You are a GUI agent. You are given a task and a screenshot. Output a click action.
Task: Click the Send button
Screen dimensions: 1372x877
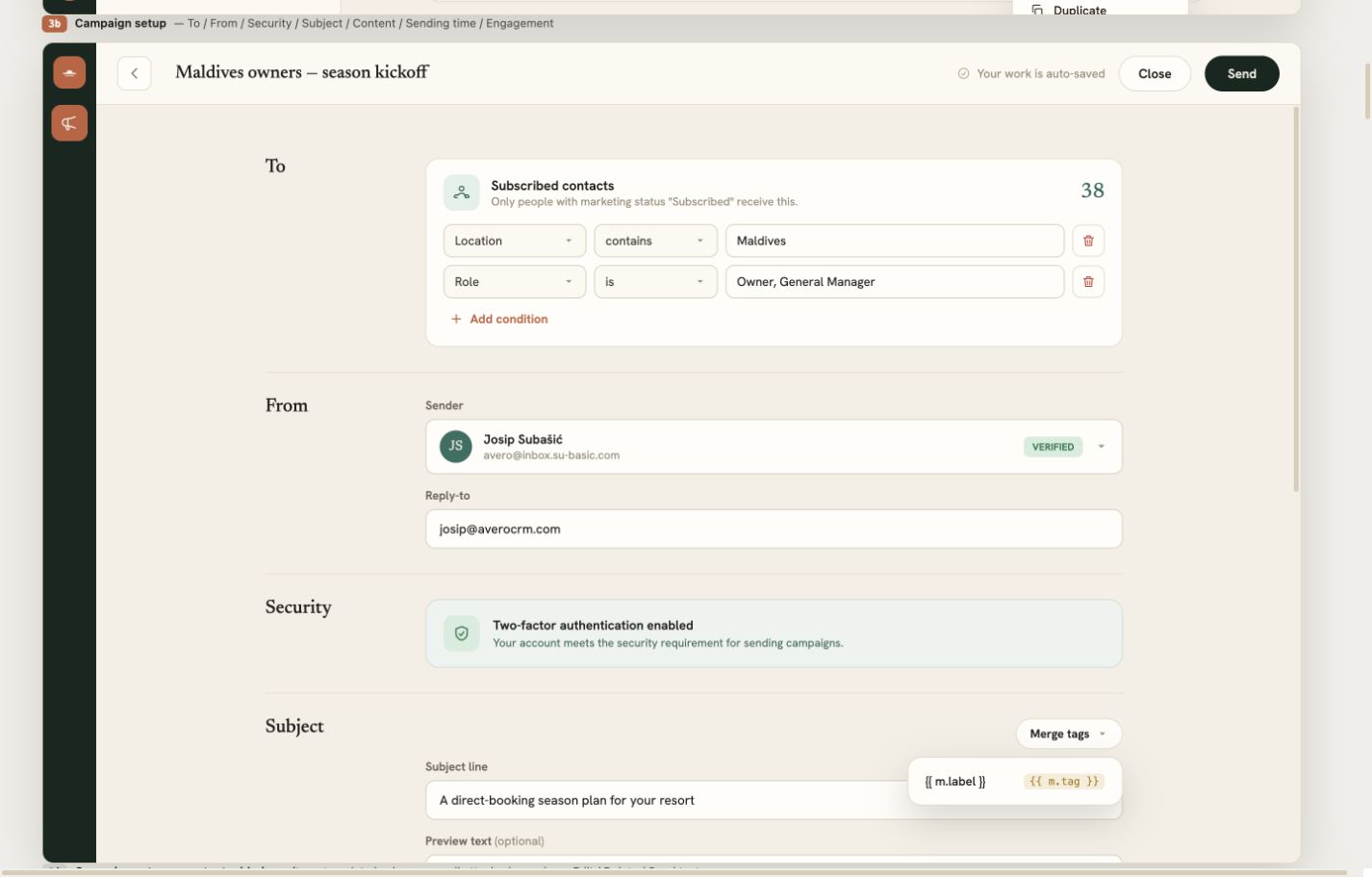(1241, 73)
